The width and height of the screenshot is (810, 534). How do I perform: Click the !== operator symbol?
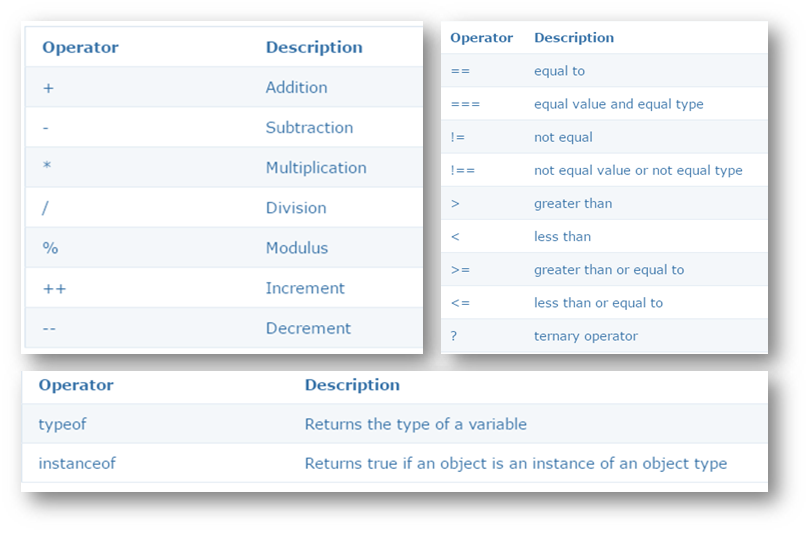coord(462,171)
